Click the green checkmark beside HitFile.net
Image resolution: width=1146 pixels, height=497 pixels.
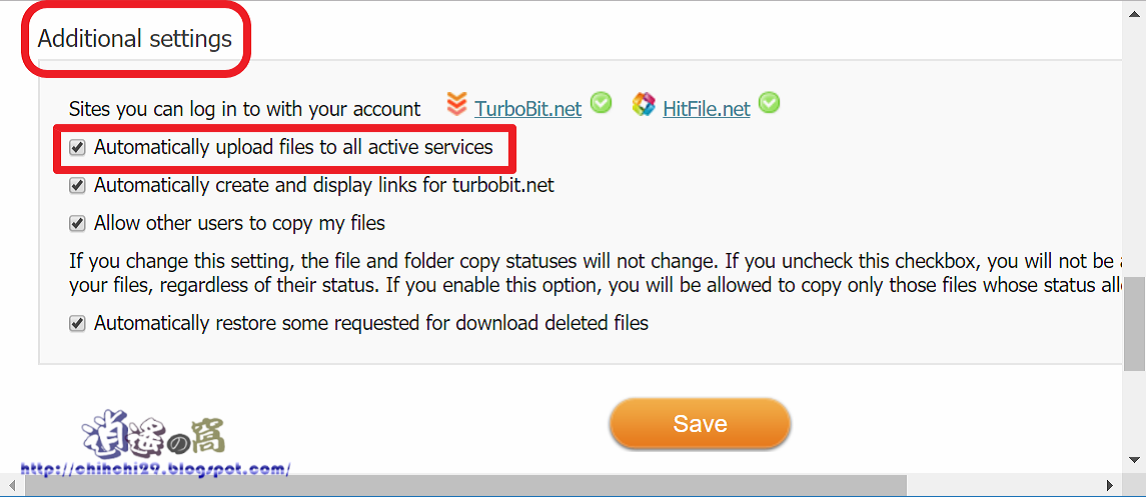(769, 103)
